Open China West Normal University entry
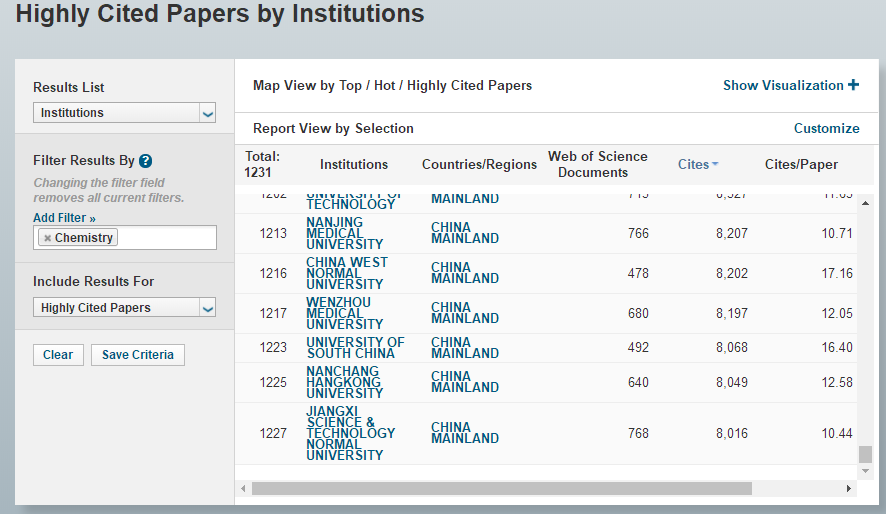 pyautogui.click(x=346, y=273)
